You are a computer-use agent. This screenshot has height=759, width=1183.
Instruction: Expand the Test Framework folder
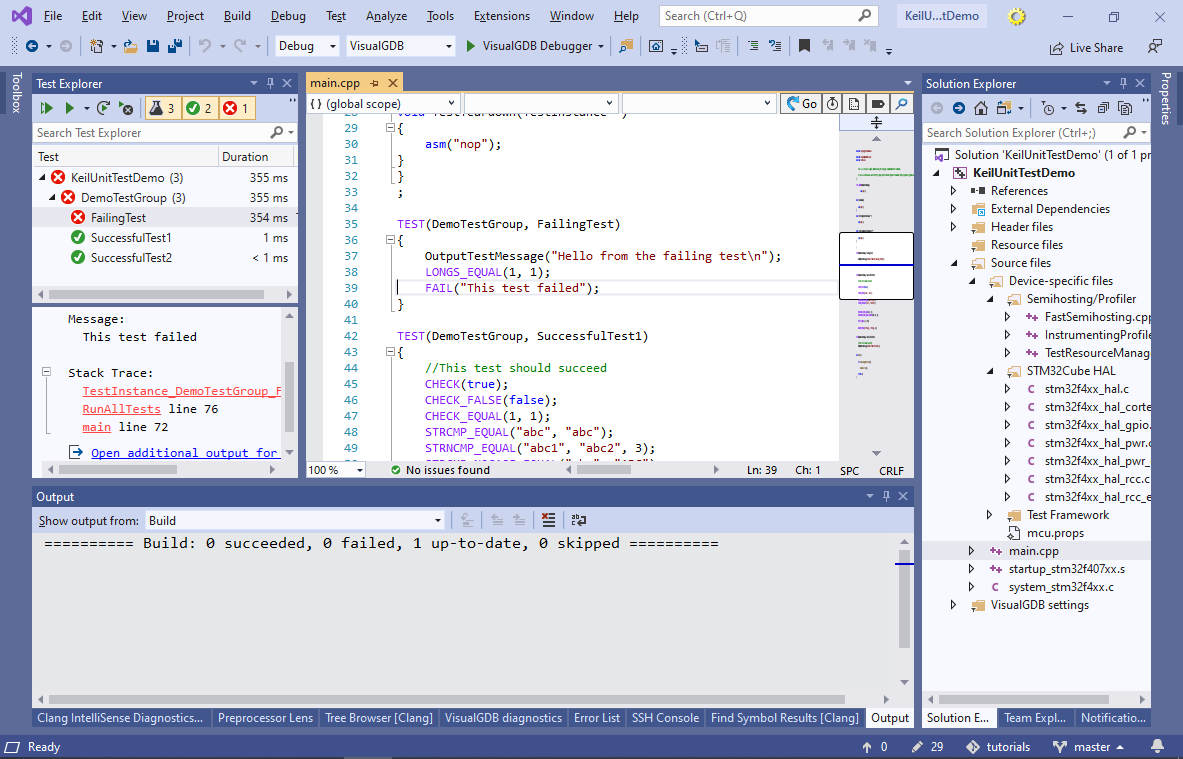(x=990, y=515)
